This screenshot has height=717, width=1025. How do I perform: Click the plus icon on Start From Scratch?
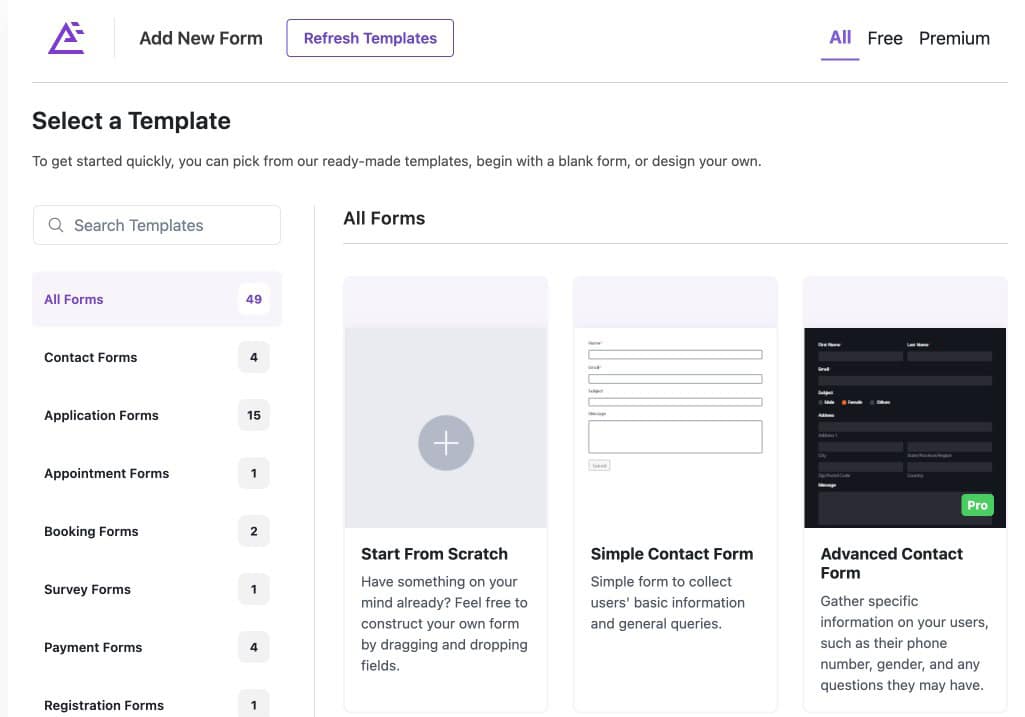pos(446,443)
